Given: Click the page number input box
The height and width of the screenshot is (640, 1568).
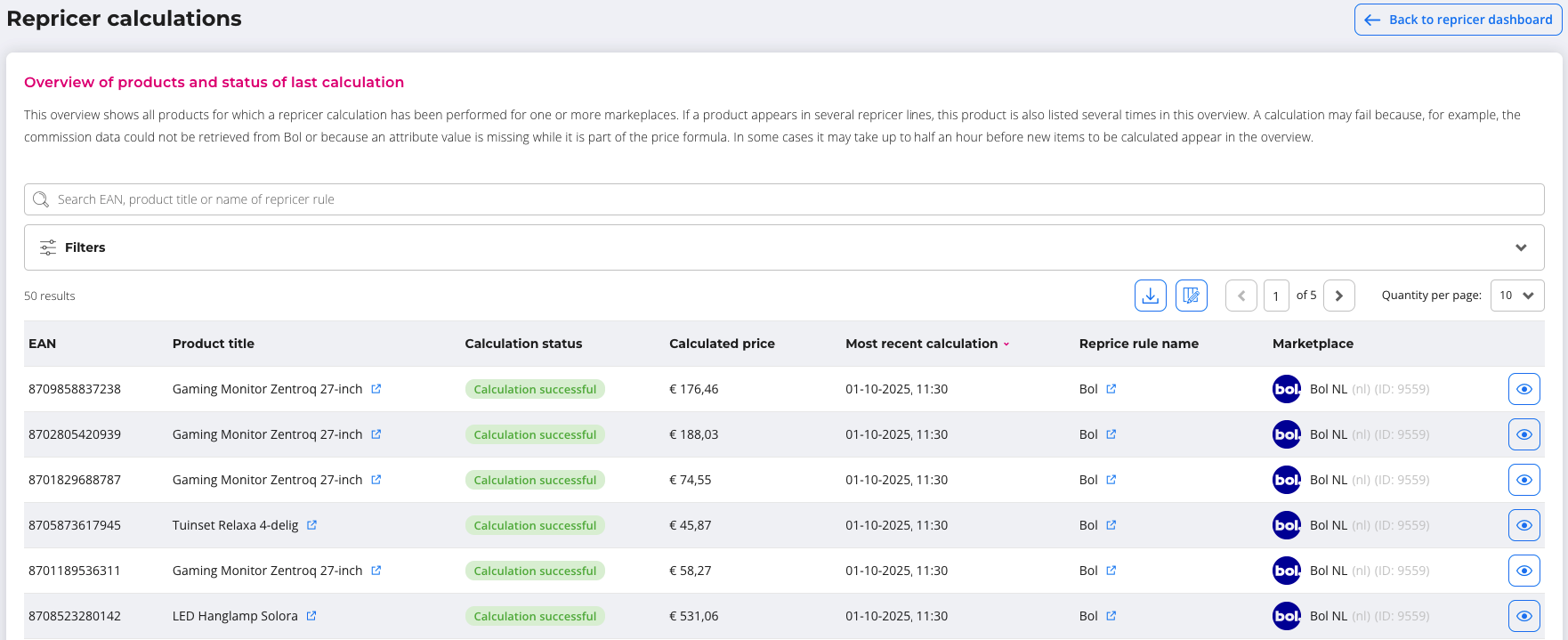Looking at the screenshot, I should coord(1275,296).
